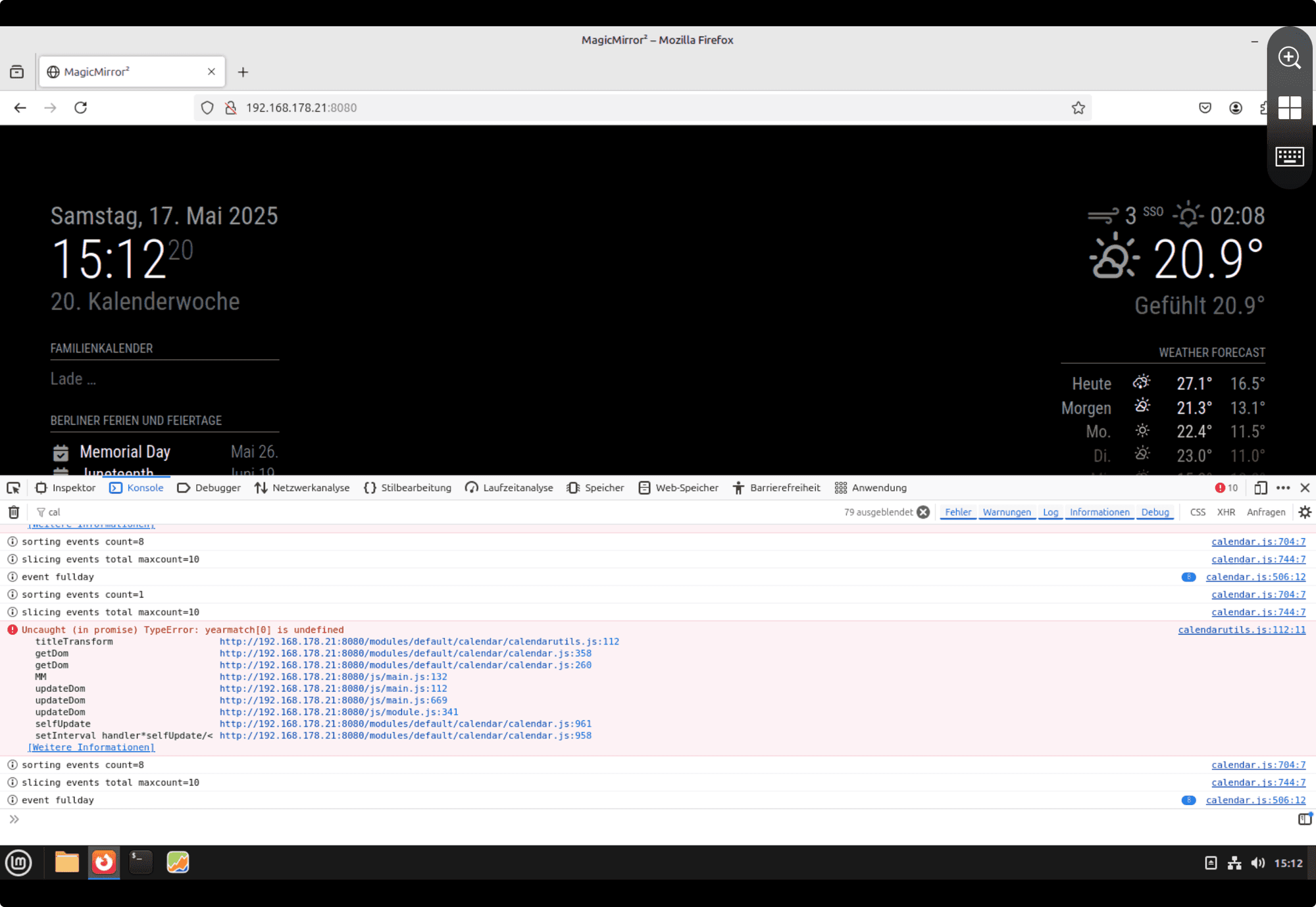The width and height of the screenshot is (1316, 907).
Task: Toggle the Warnungen filter
Action: (x=1006, y=512)
